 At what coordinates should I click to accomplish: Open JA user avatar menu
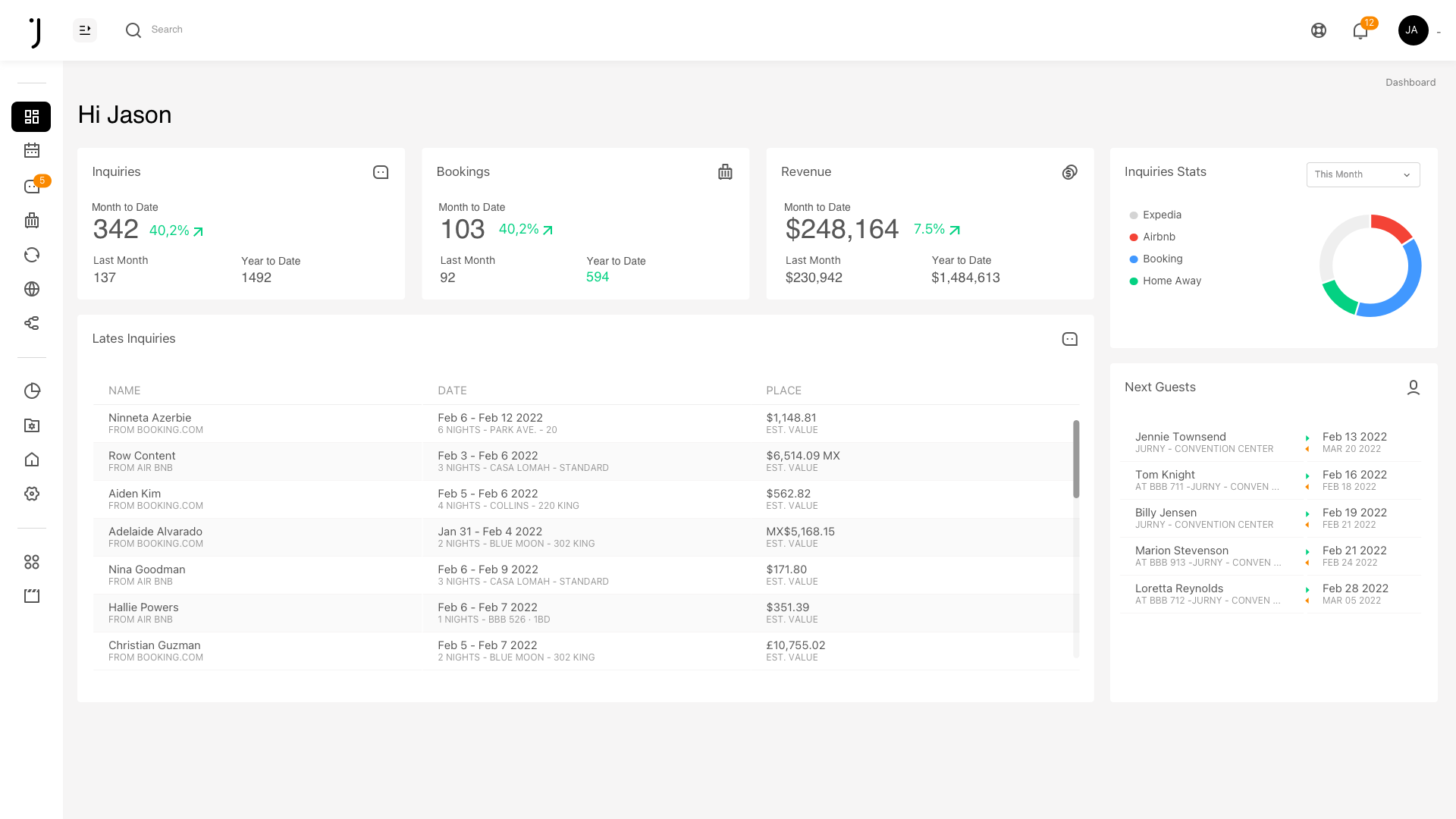point(1412,30)
